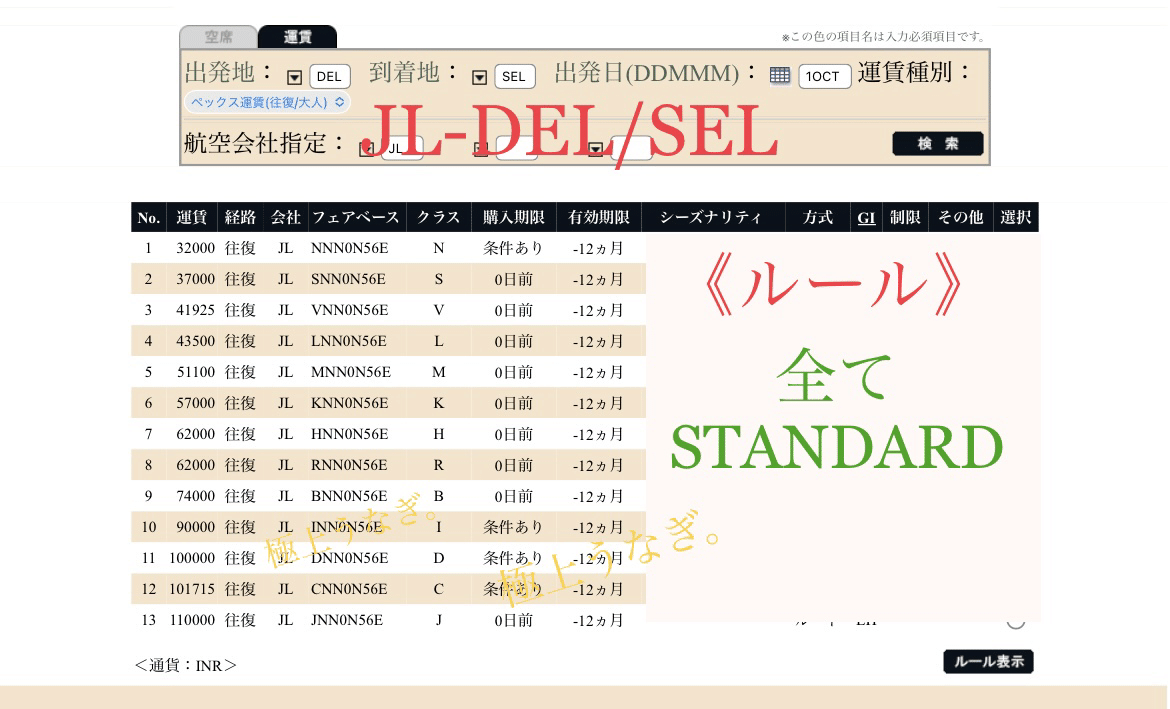Open the third airline selection dropdown arrow

(595, 149)
